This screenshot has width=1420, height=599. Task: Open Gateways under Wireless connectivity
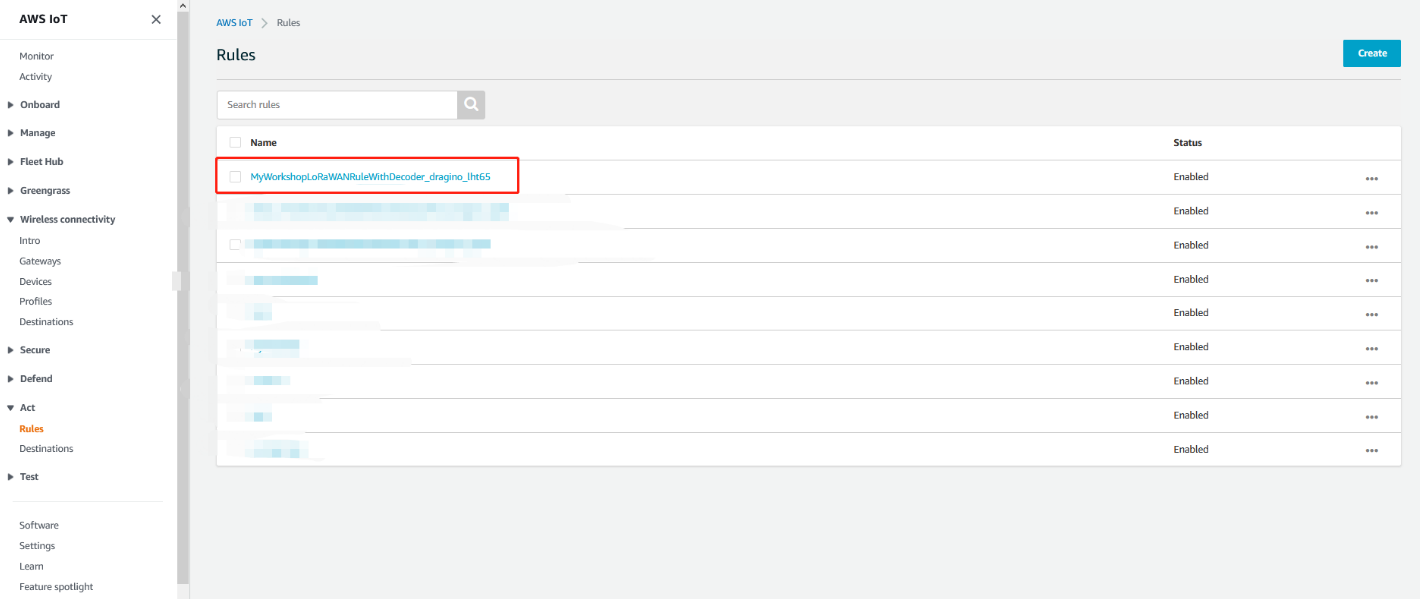(40, 261)
